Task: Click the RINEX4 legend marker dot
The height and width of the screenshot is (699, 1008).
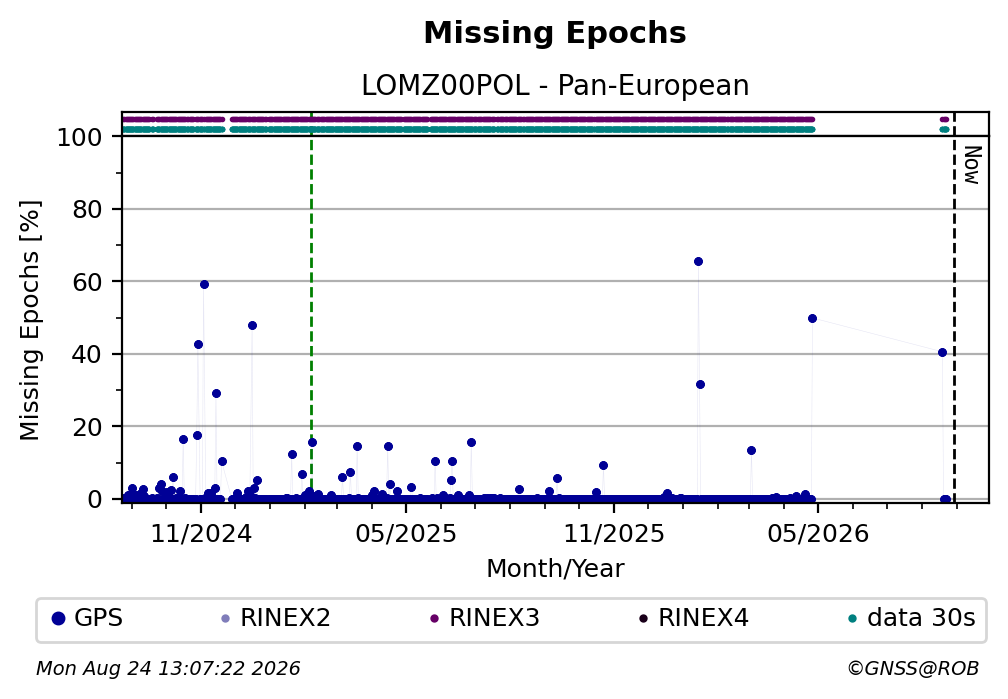Action: (643, 619)
